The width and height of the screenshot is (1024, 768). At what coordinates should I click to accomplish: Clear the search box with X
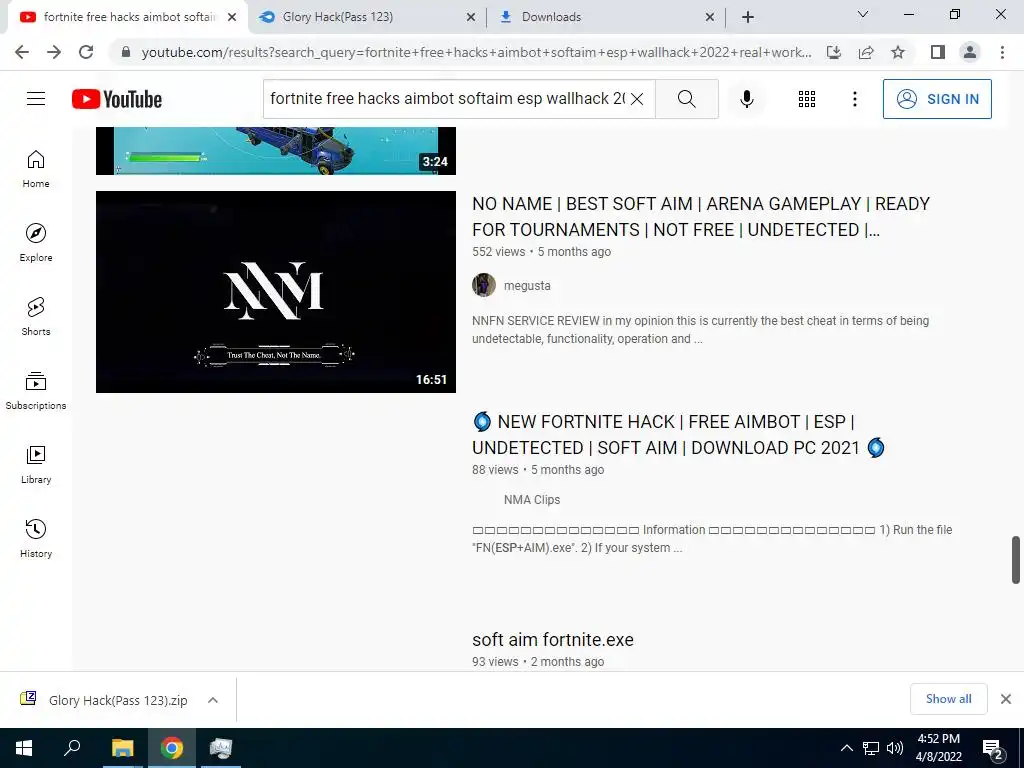tap(637, 99)
